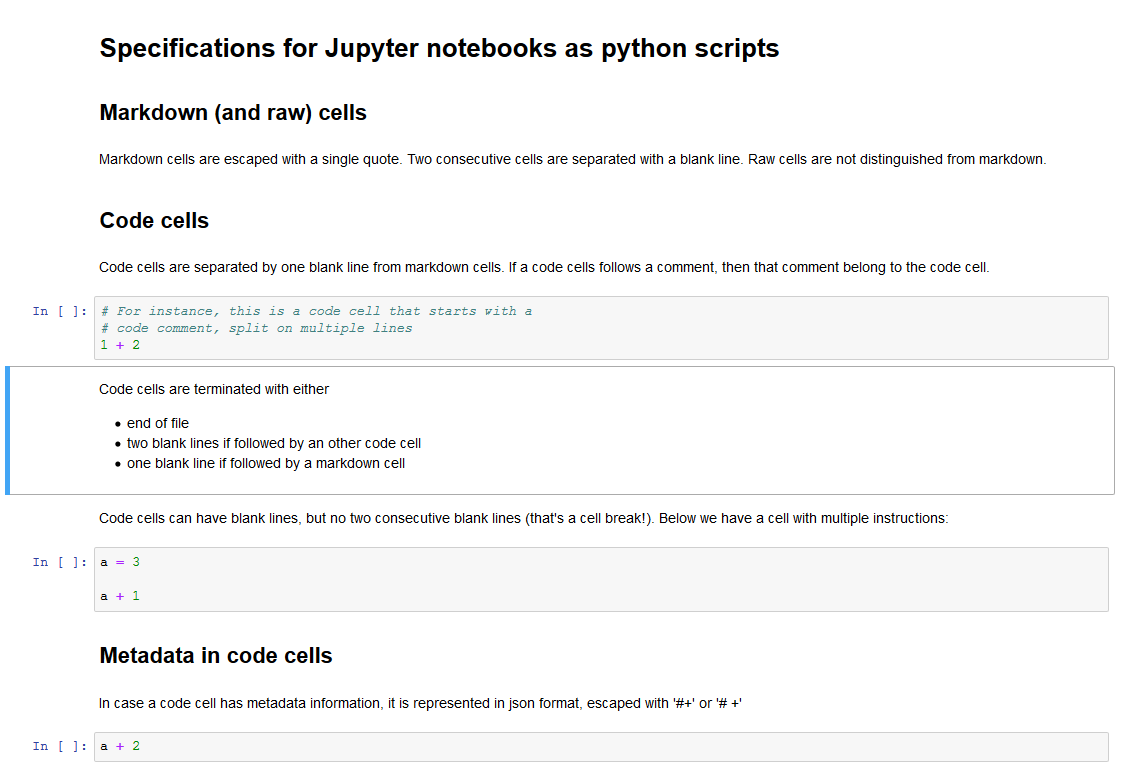Click the paragraph starting "Markdown cells are escaped"
Viewport: 1122px width, 779px height.
click(x=572, y=159)
